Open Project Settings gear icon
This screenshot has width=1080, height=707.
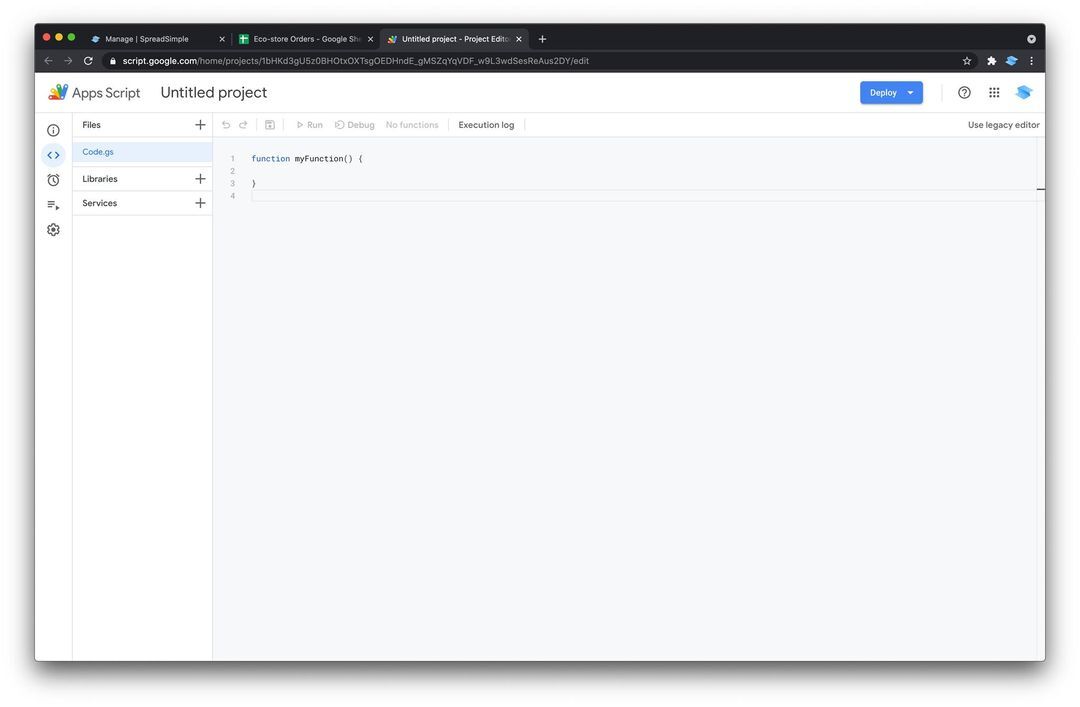pyautogui.click(x=53, y=229)
